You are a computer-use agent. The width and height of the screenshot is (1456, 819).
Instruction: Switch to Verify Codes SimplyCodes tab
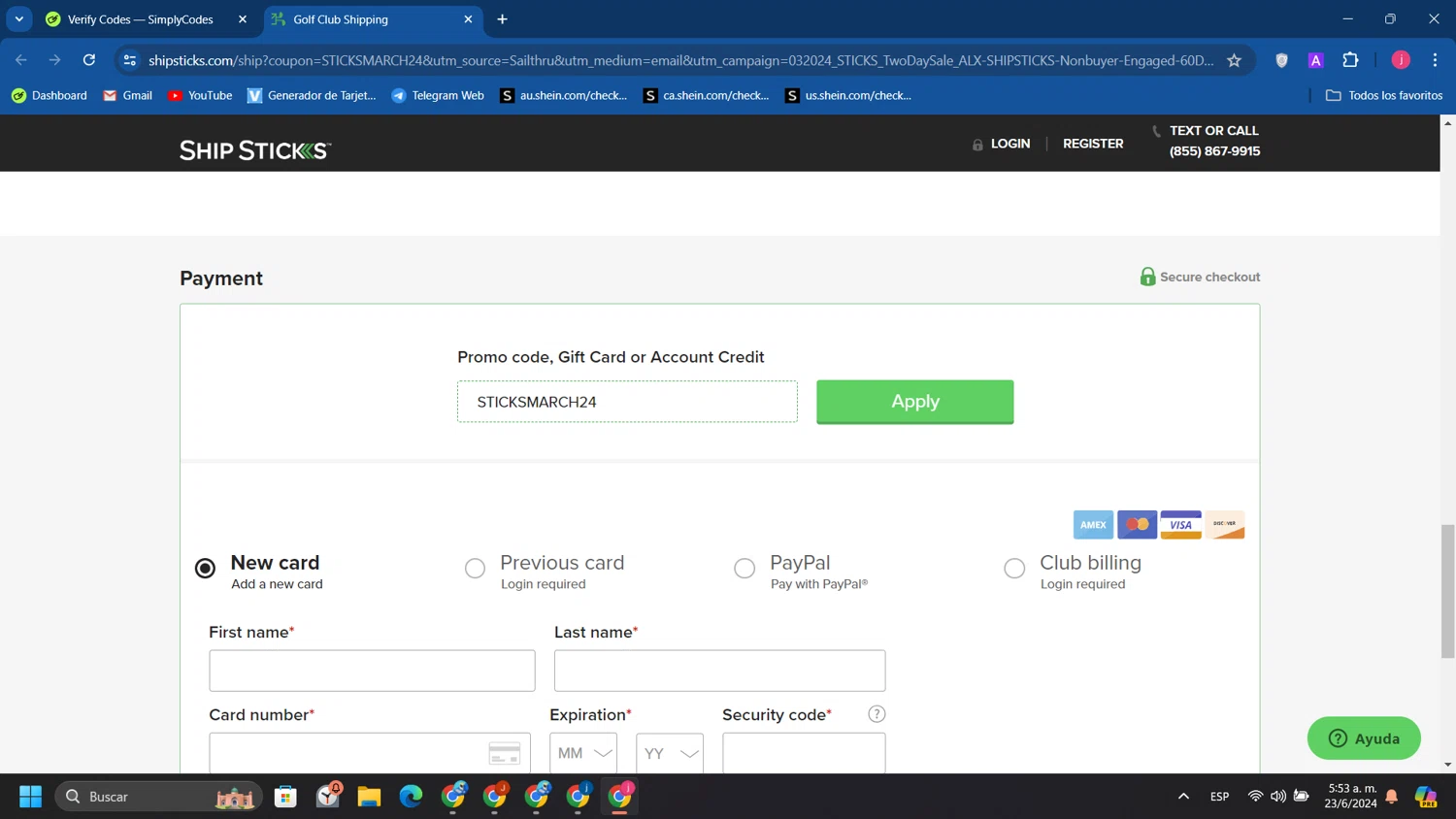pos(139,19)
